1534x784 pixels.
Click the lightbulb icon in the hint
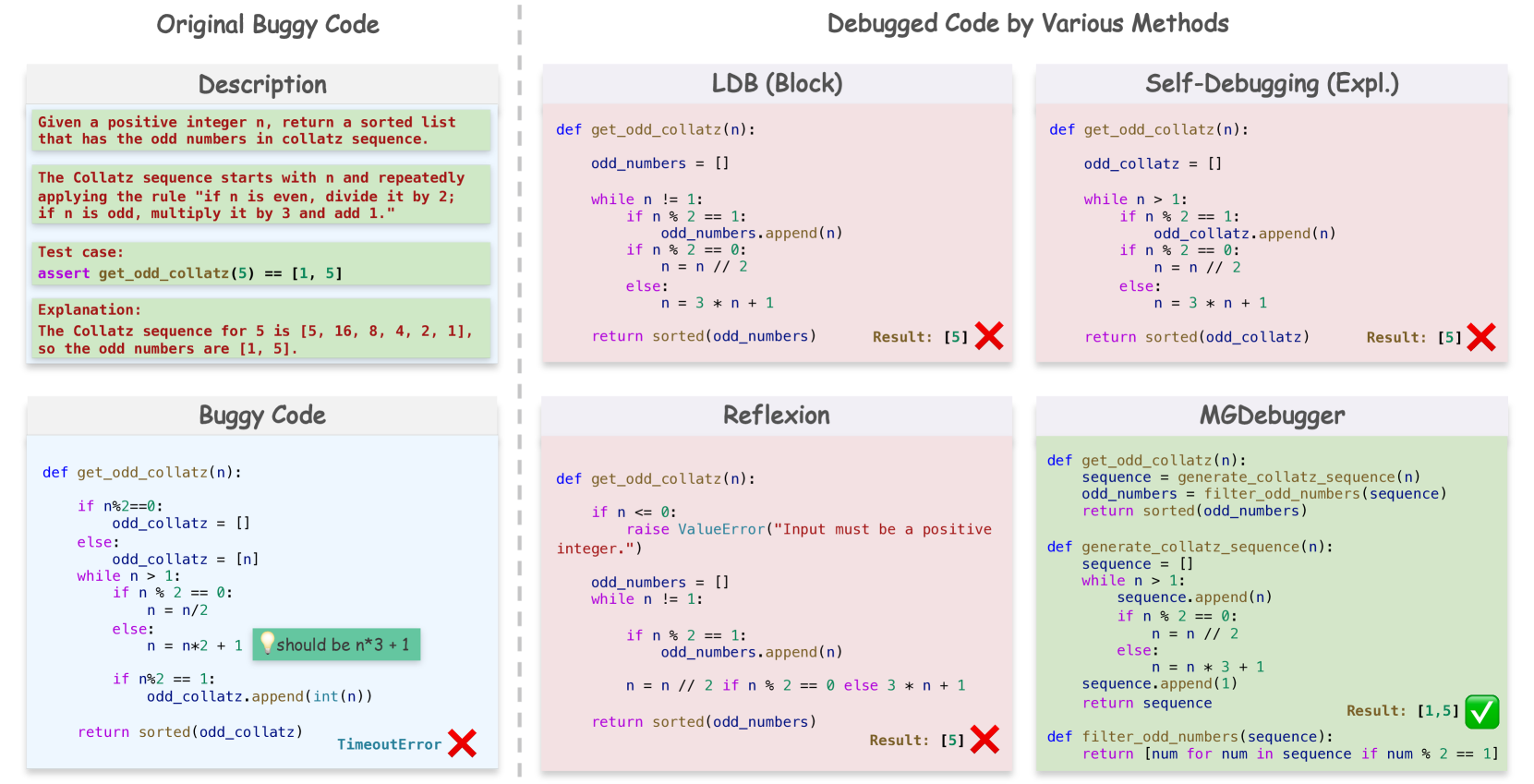point(267,643)
